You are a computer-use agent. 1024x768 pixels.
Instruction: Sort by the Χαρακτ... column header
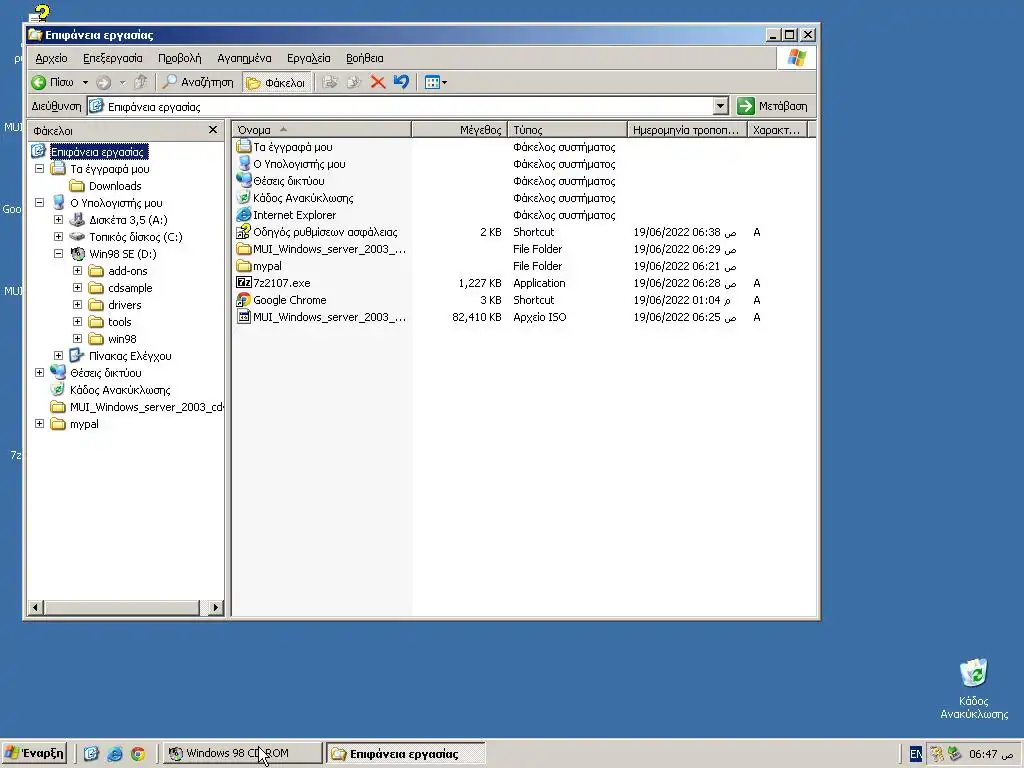[x=777, y=130]
